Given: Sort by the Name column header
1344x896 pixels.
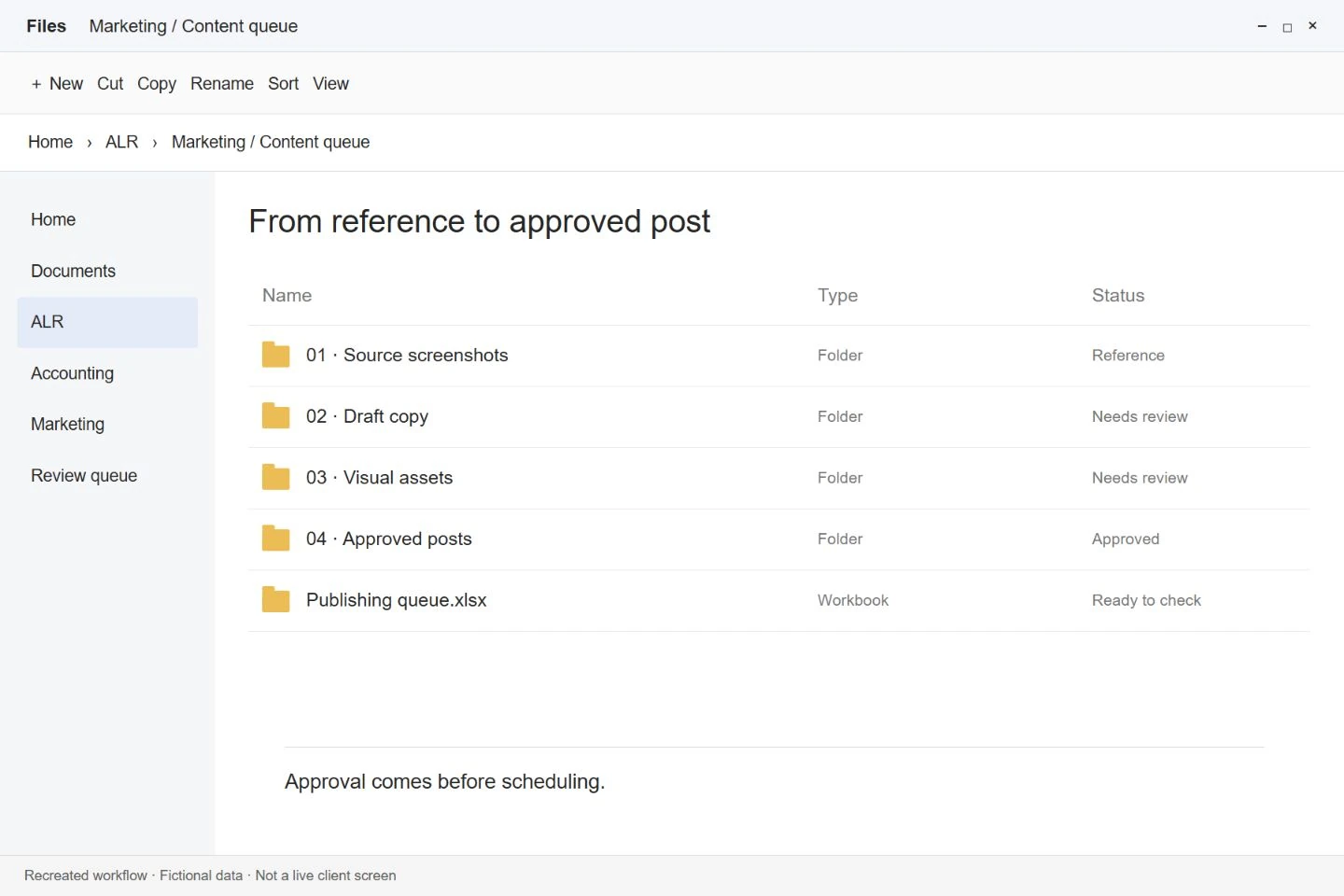Looking at the screenshot, I should point(287,295).
